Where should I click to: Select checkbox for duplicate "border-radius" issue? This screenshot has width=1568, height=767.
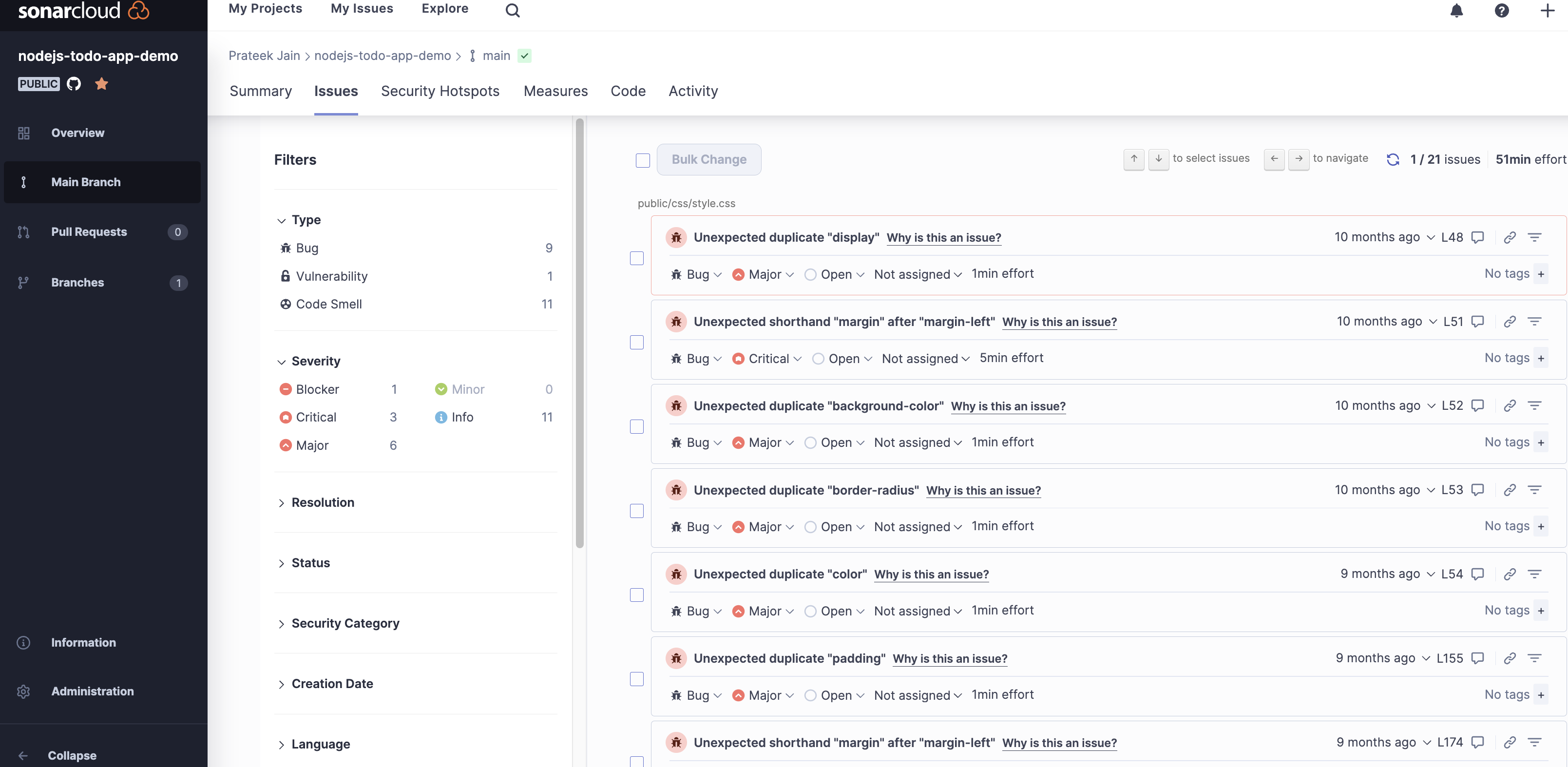(x=636, y=511)
